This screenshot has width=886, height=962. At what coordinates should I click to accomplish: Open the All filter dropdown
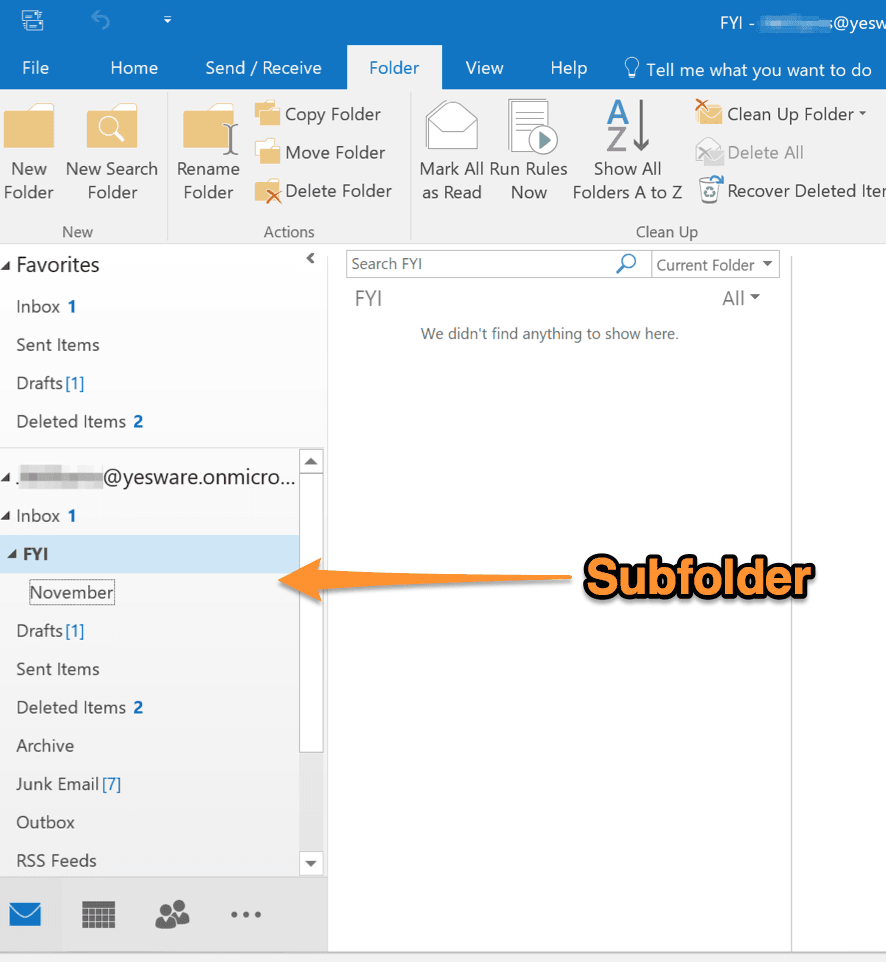741,298
